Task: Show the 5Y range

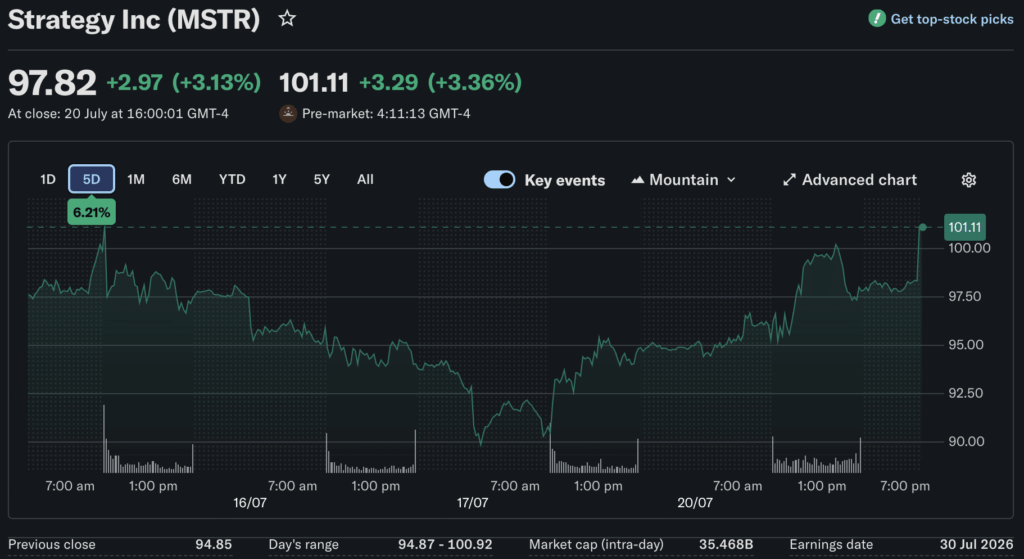Action: 321,179
